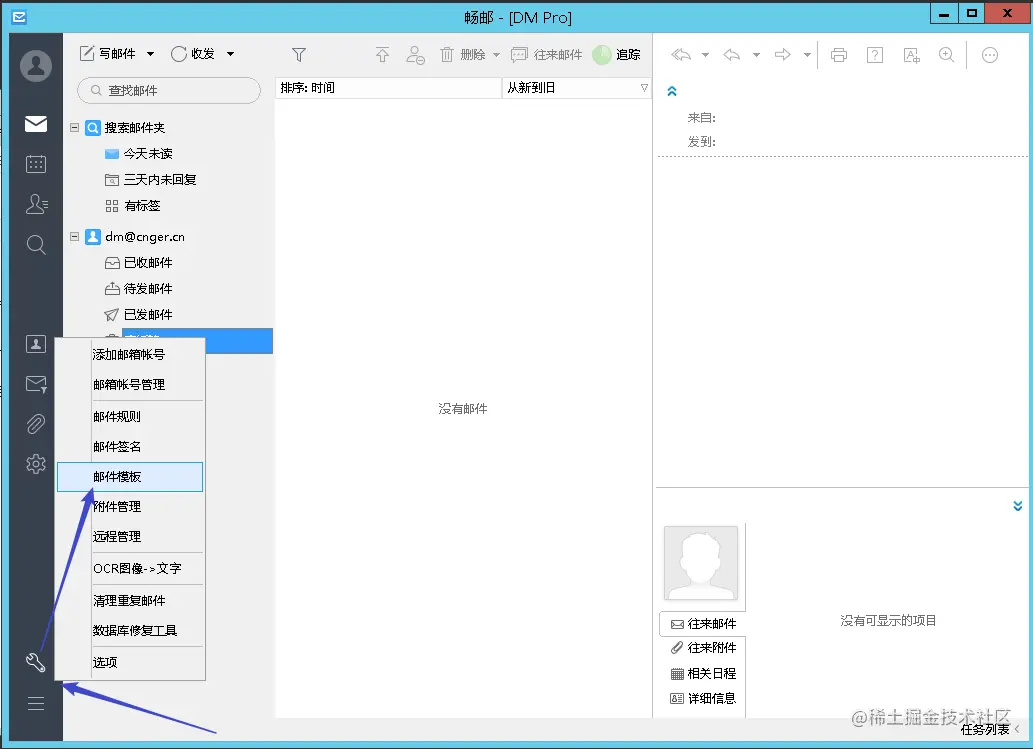The height and width of the screenshot is (749, 1033).
Task: Open the 删除 dropdown arrow
Action: click(496, 55)
